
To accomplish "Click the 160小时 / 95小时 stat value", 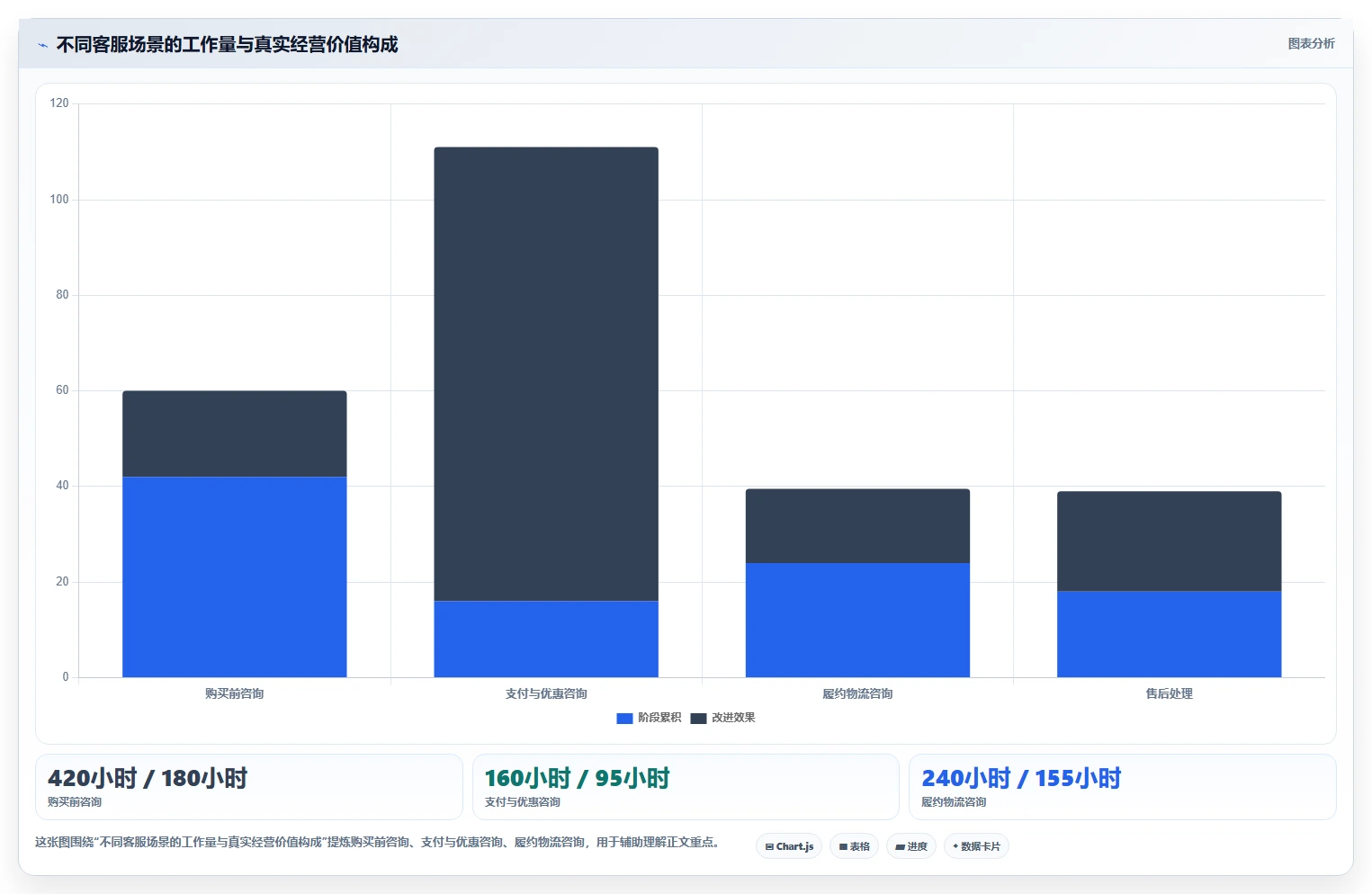I will pos(577,778).
